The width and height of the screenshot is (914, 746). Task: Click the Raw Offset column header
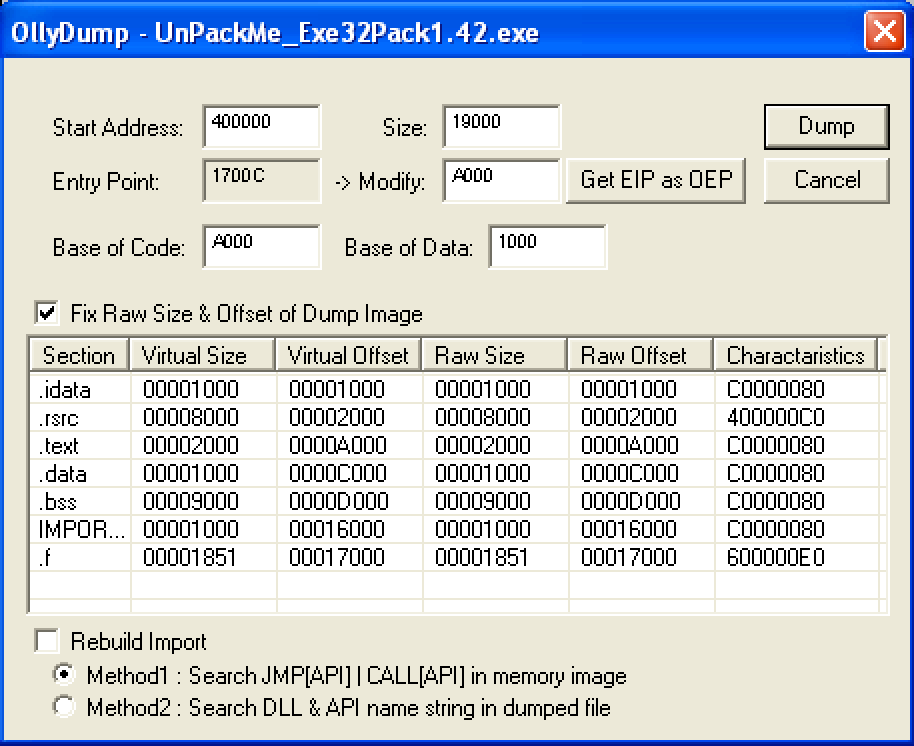[x=641, y=355]
